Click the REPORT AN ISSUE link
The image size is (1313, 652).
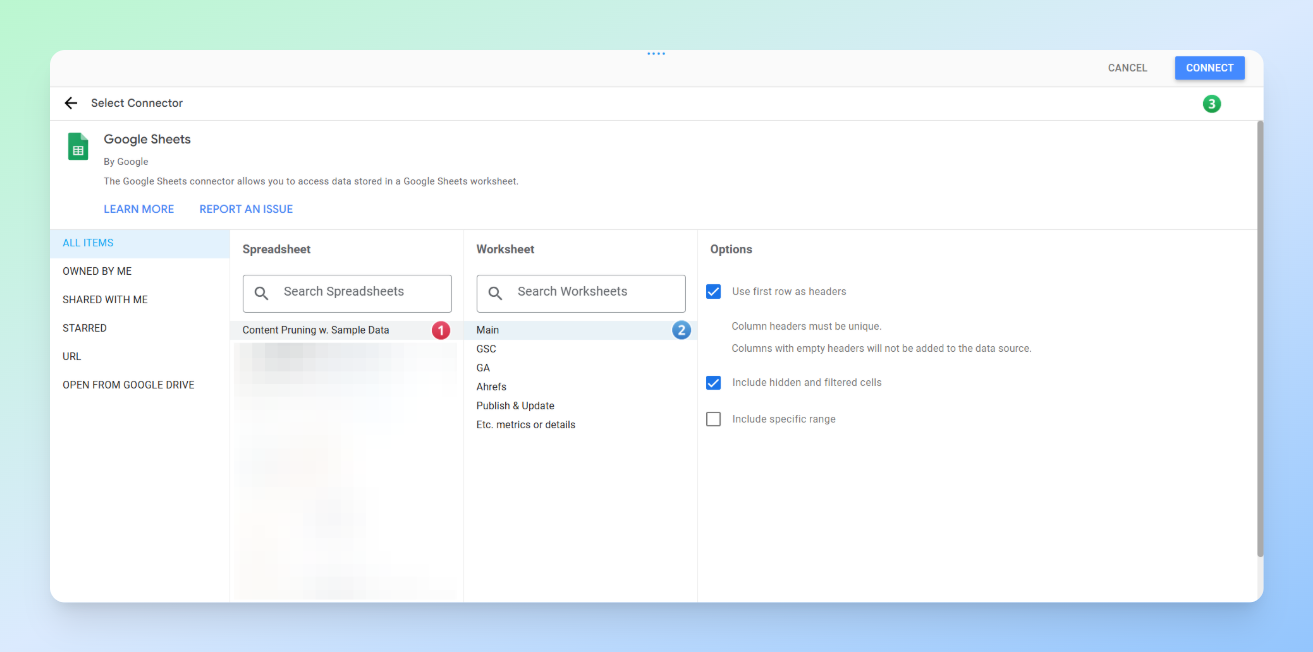coord(246,209)
